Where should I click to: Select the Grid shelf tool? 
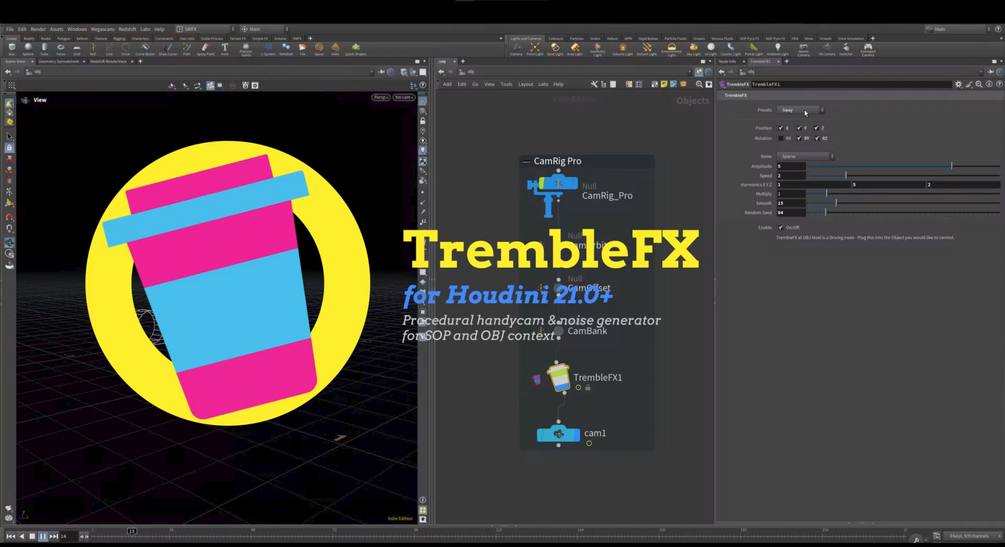tap(77, 49)
